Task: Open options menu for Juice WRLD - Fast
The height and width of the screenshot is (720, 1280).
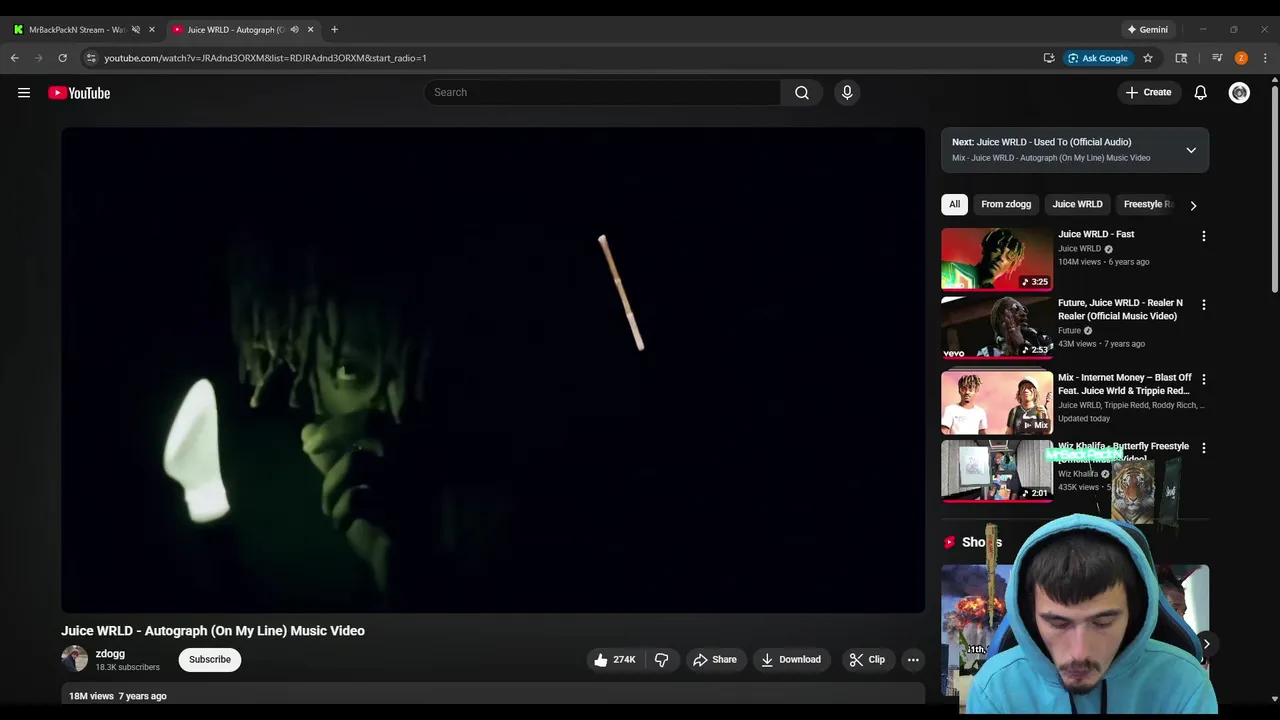Action: [x=1204, y=236]
